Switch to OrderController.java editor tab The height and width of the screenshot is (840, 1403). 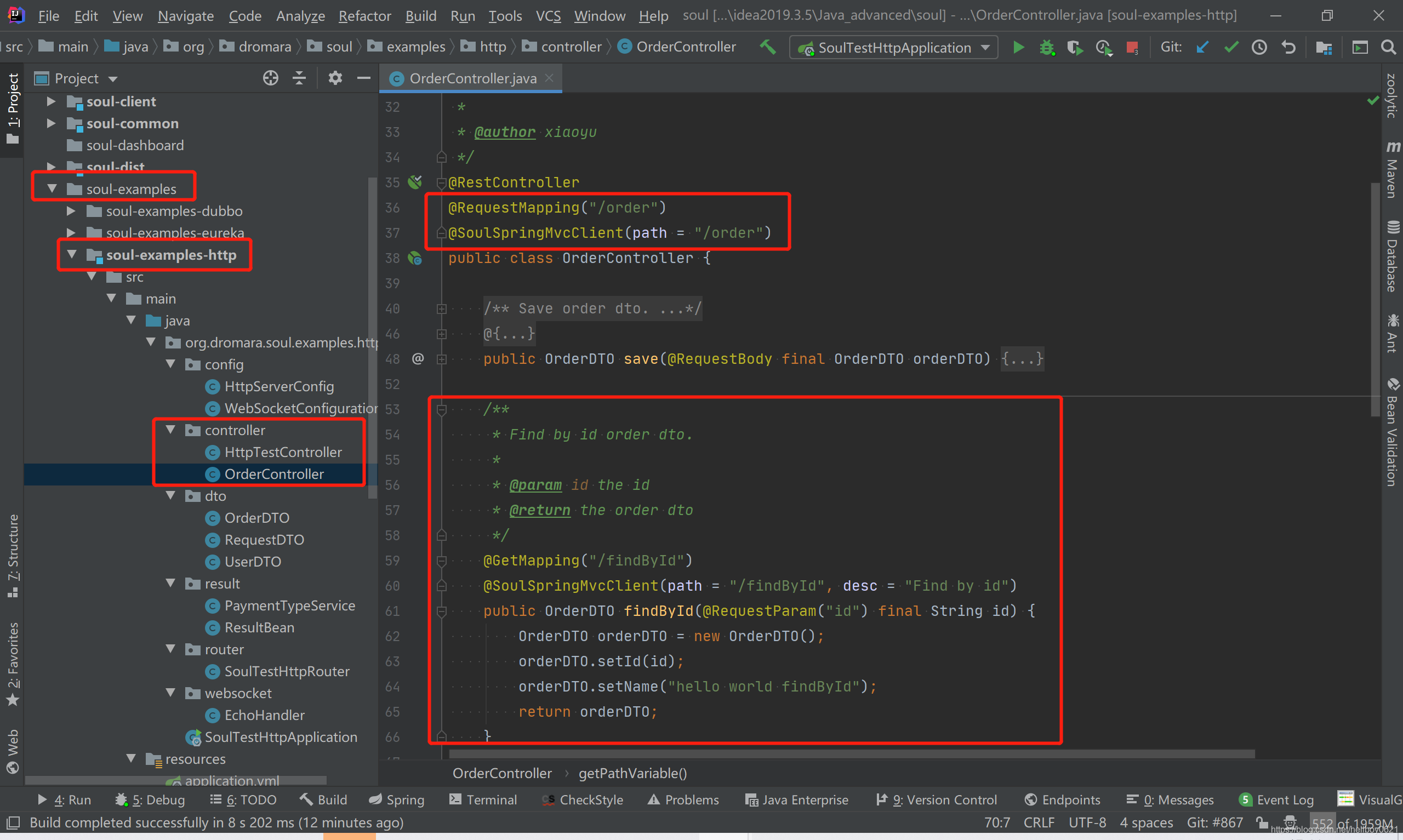472,79
